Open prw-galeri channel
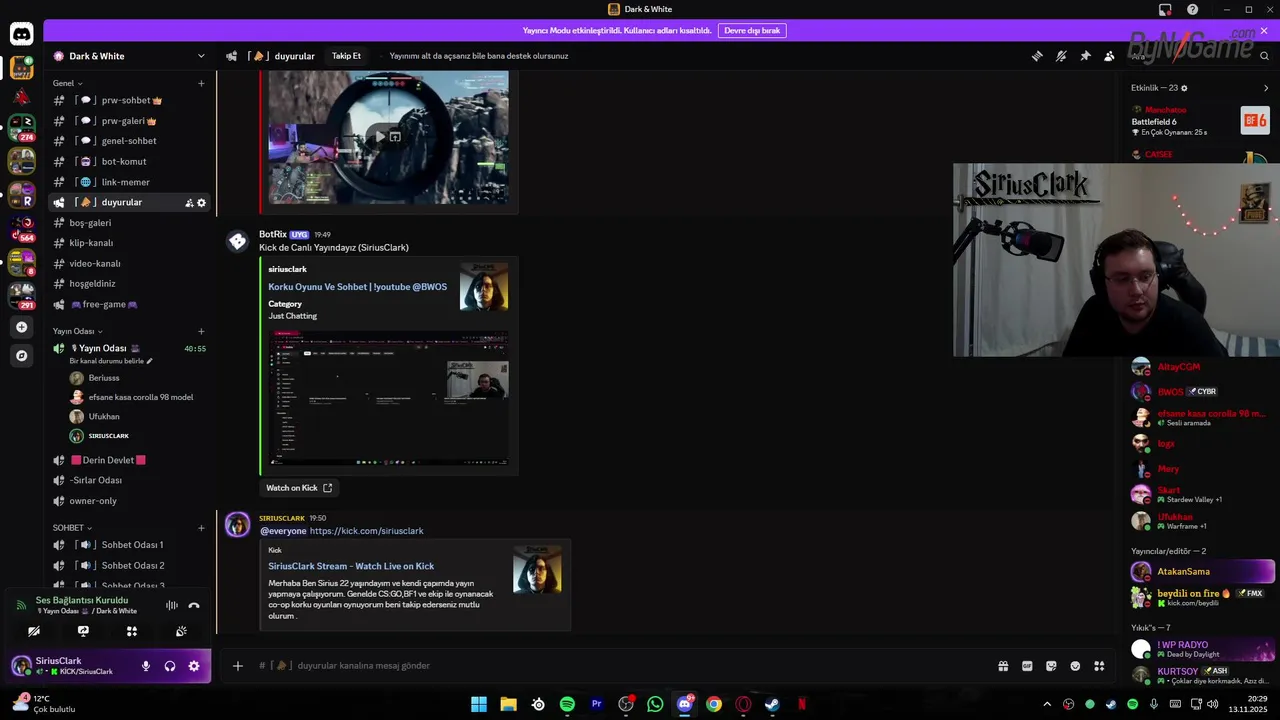 (130, 121)
